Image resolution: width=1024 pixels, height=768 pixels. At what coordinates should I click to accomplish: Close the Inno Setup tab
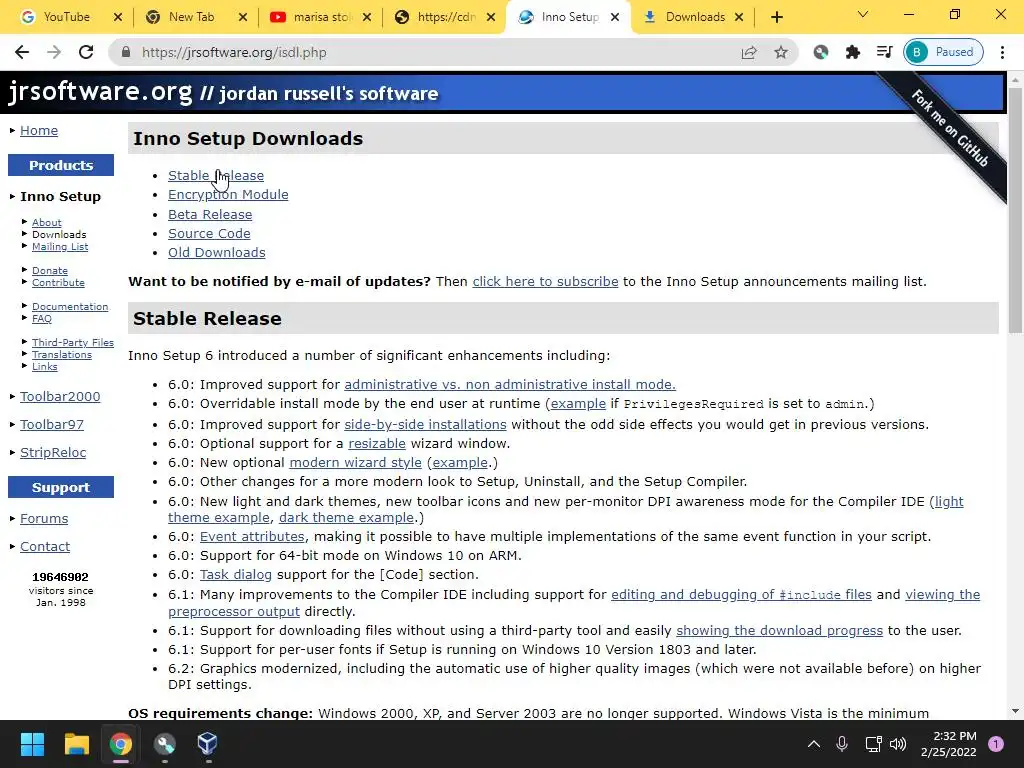click(x=615, y=17)
